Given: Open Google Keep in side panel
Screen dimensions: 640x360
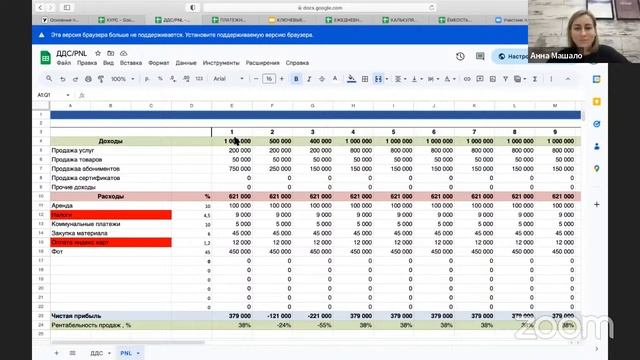Looking at the screenshot, I should tap(597, 101).
